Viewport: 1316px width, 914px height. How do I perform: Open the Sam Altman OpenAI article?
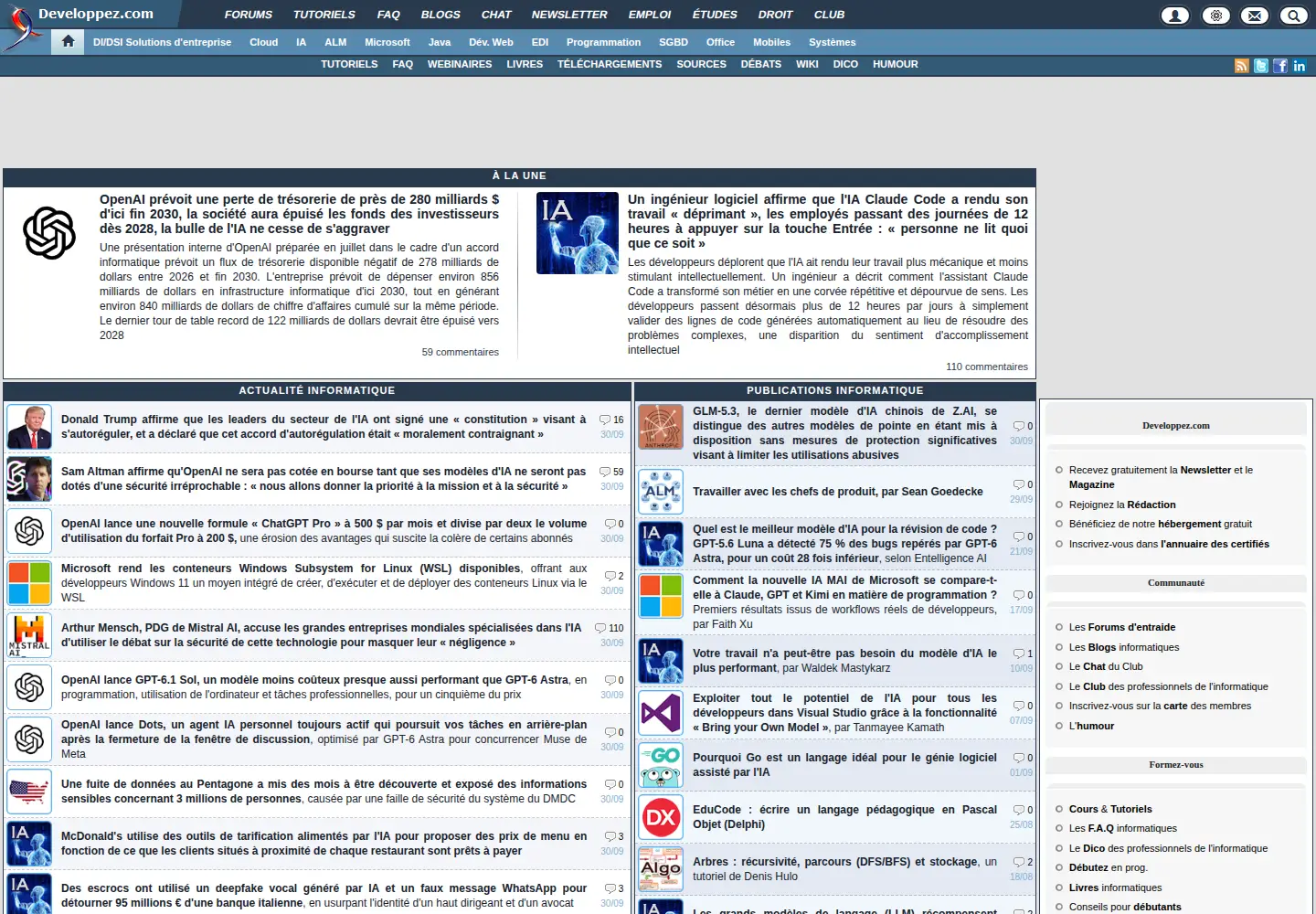click(x=324, y=479)
